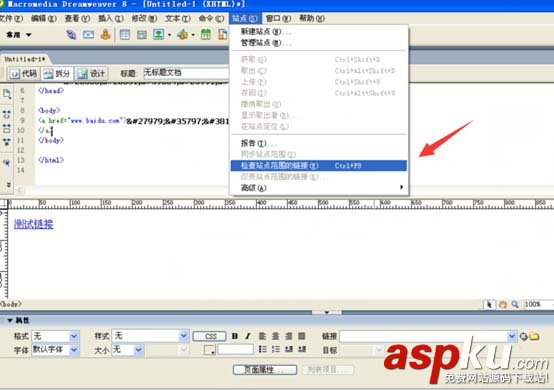Image resolution: width=554 pixels, height=390 pixels.
Task: Choose the Hand tool in status bar
Action: pyautogui.click(x=502, y=304)
